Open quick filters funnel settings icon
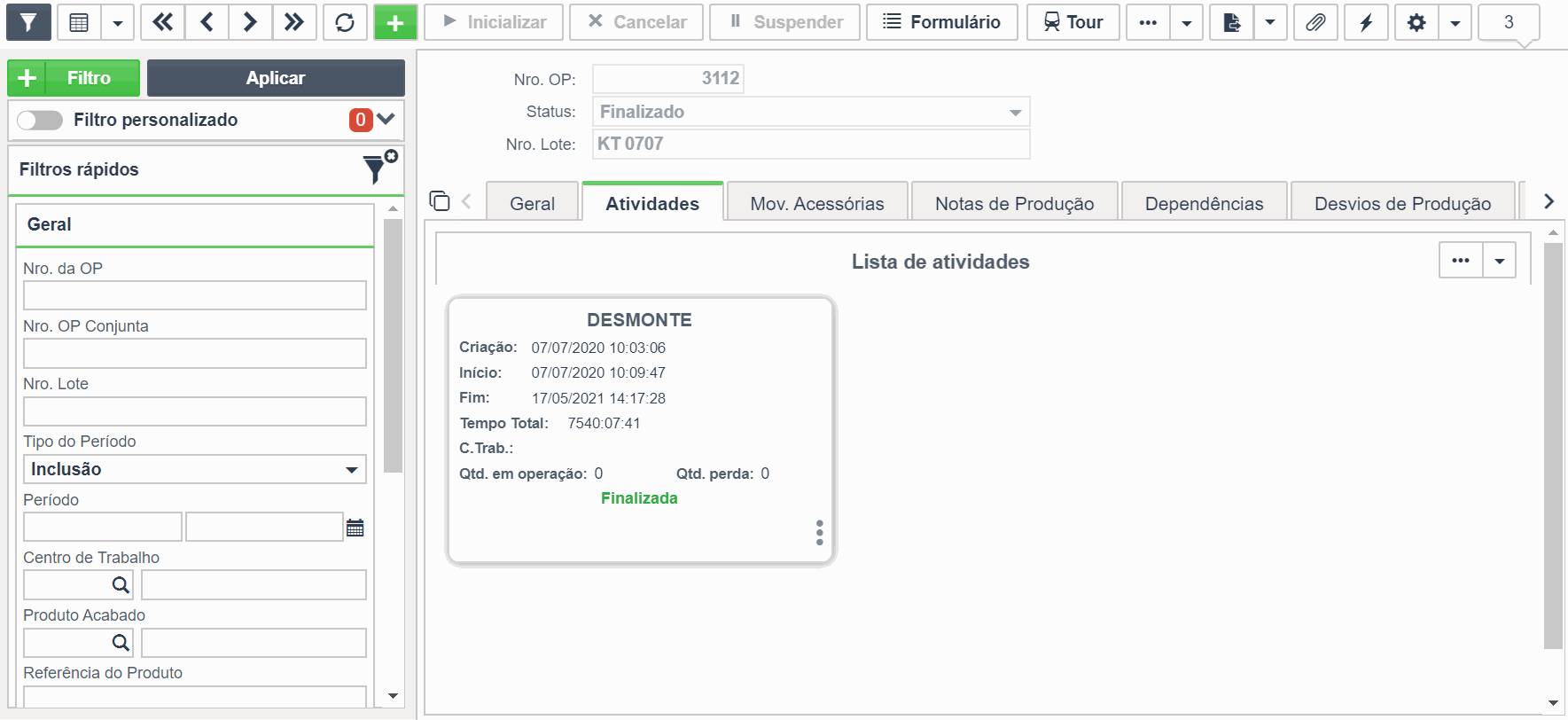 click(x=380, y=167)
